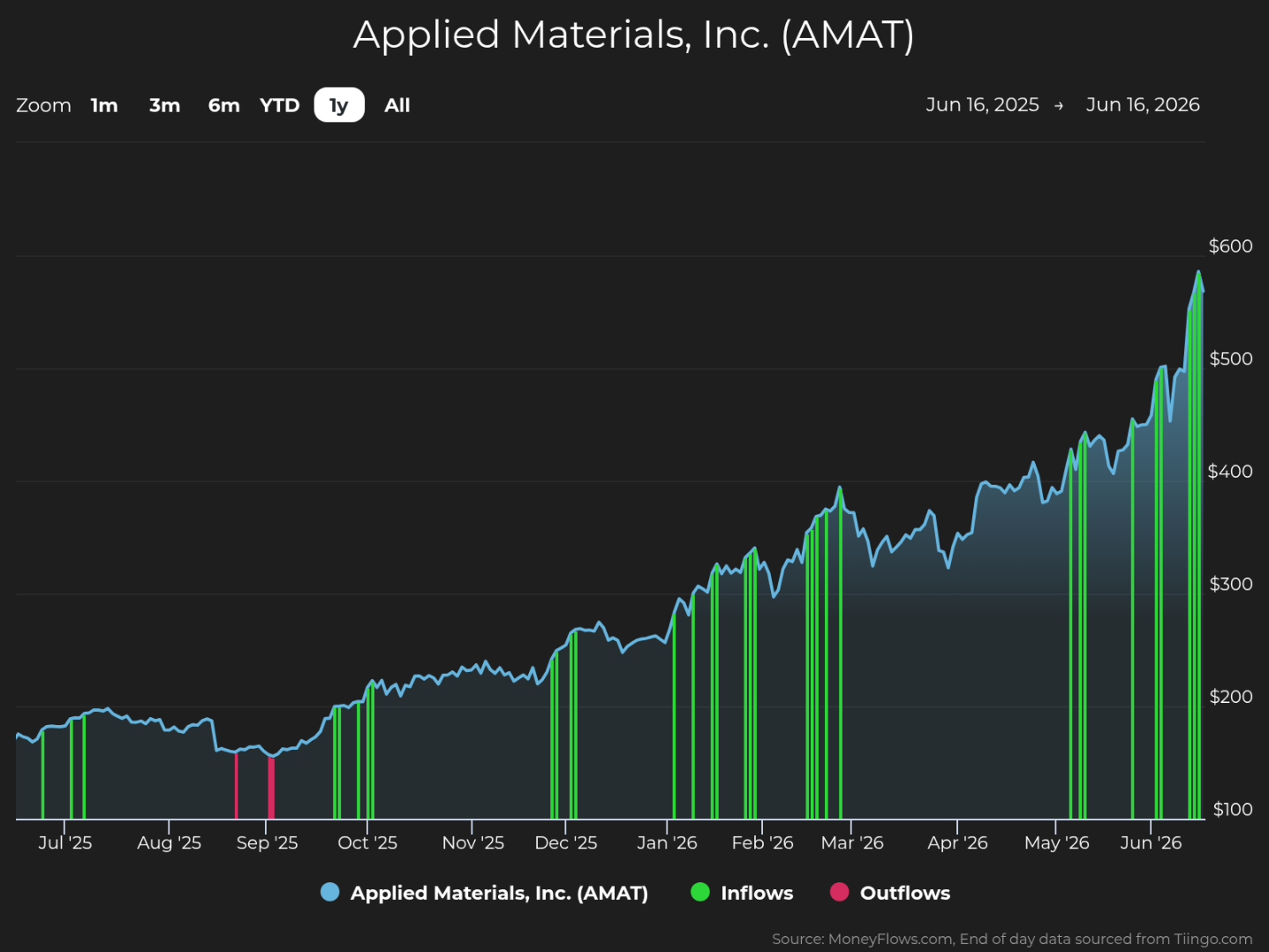1269x952 pixels.
Task: Click the Jan '26 x-axis label
Action: coord(667,842)
